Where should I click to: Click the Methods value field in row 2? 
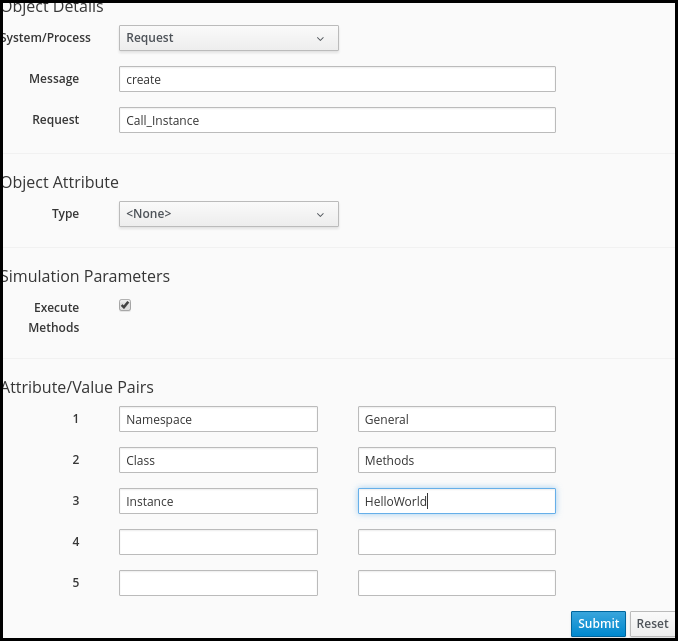click(457, 460)
